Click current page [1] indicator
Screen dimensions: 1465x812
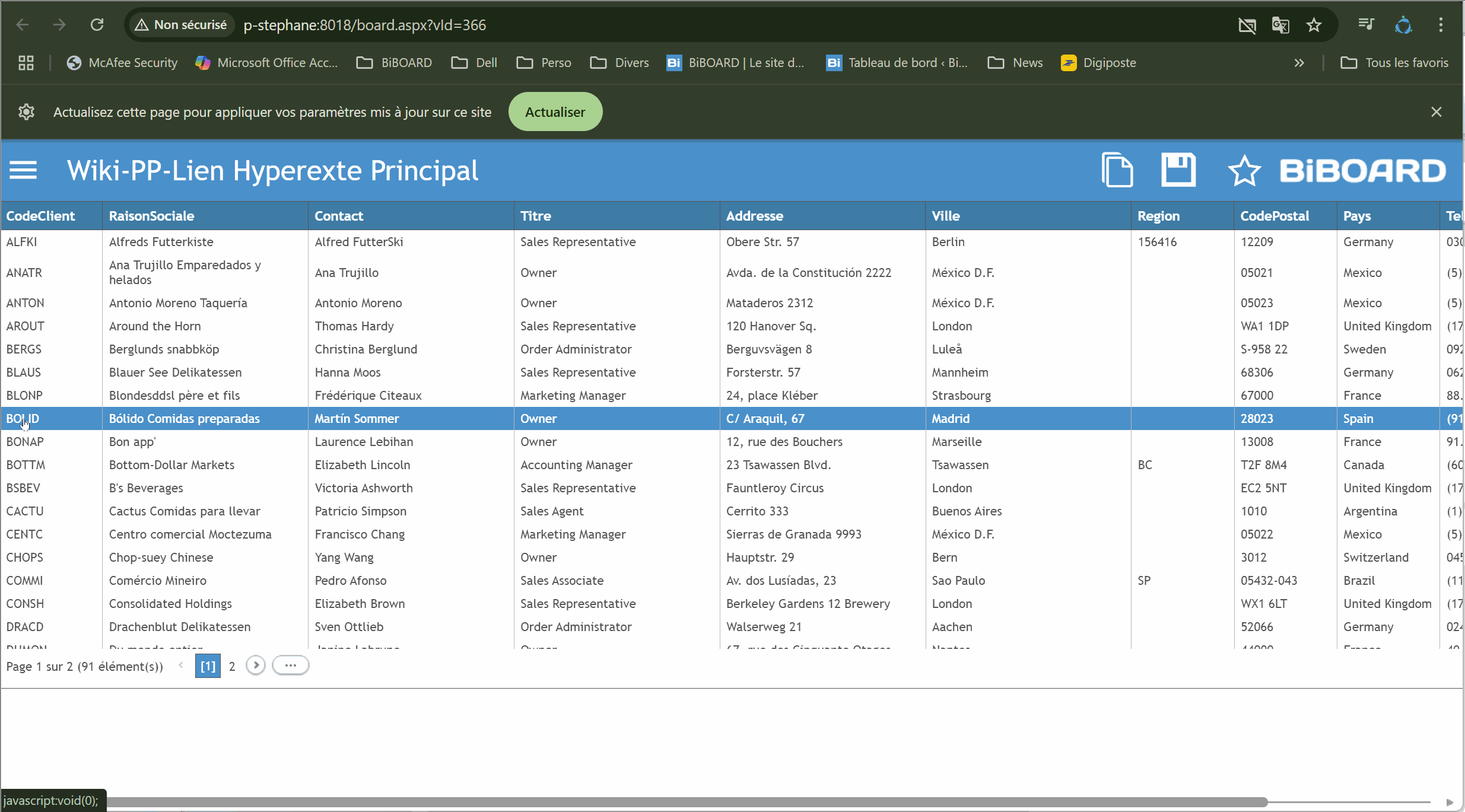(208, 666)
